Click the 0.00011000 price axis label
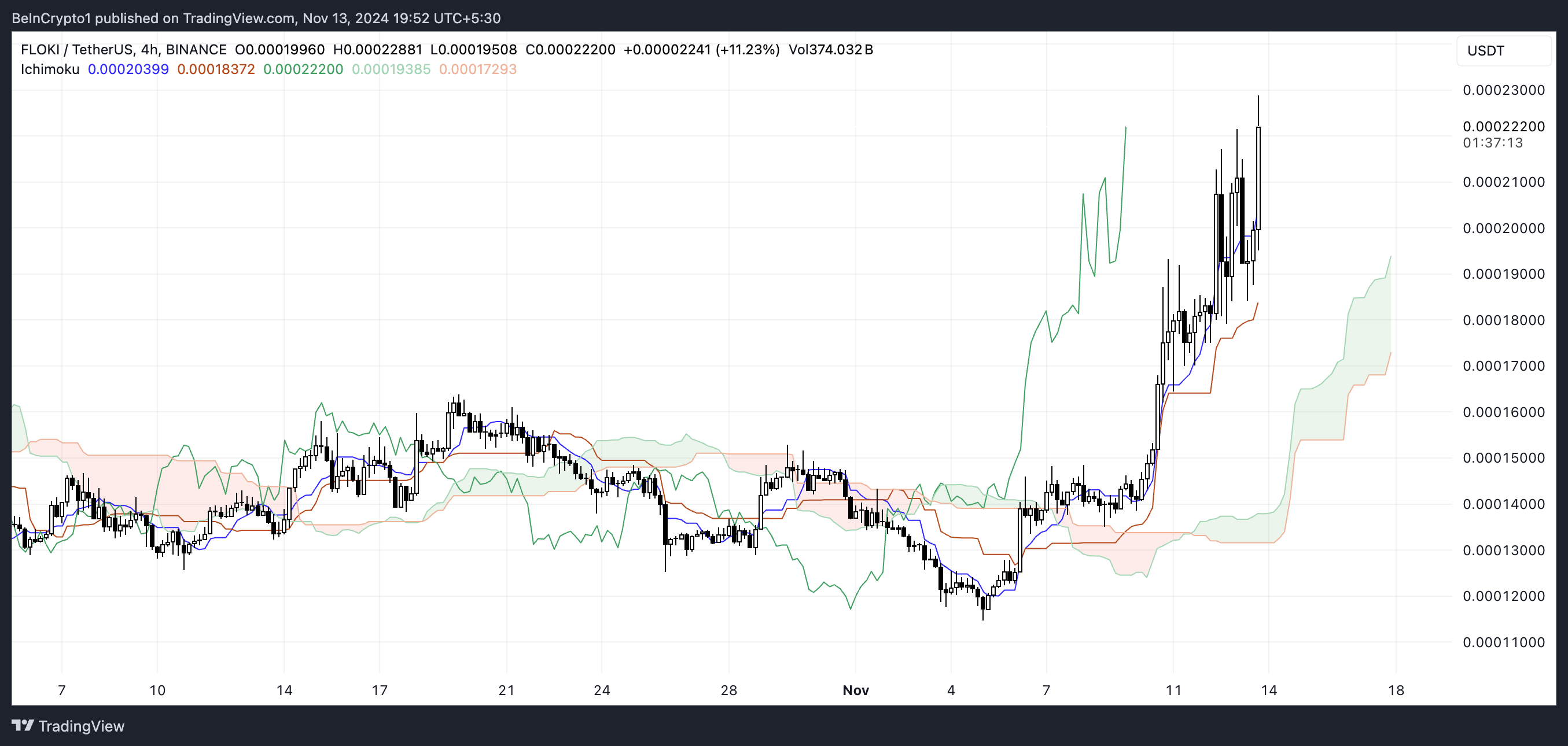This screenshot has height=746, width=1568. pos(1503,642)
